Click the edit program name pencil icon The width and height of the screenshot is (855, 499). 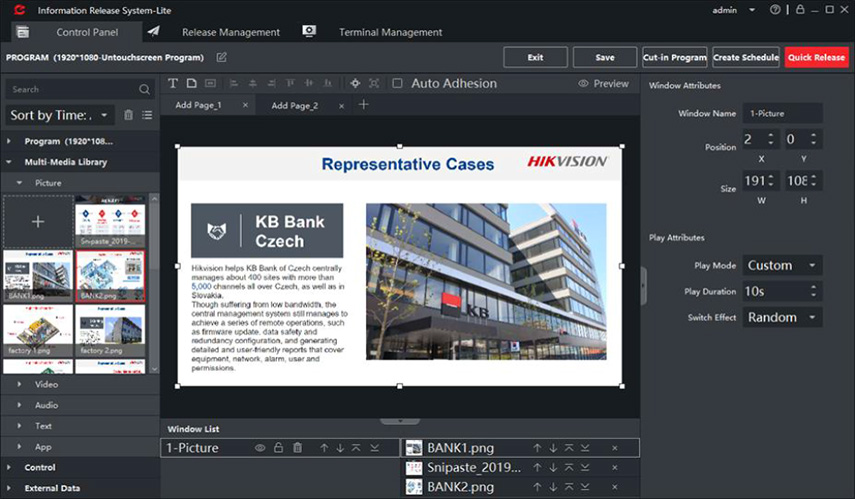pos(221,57)
